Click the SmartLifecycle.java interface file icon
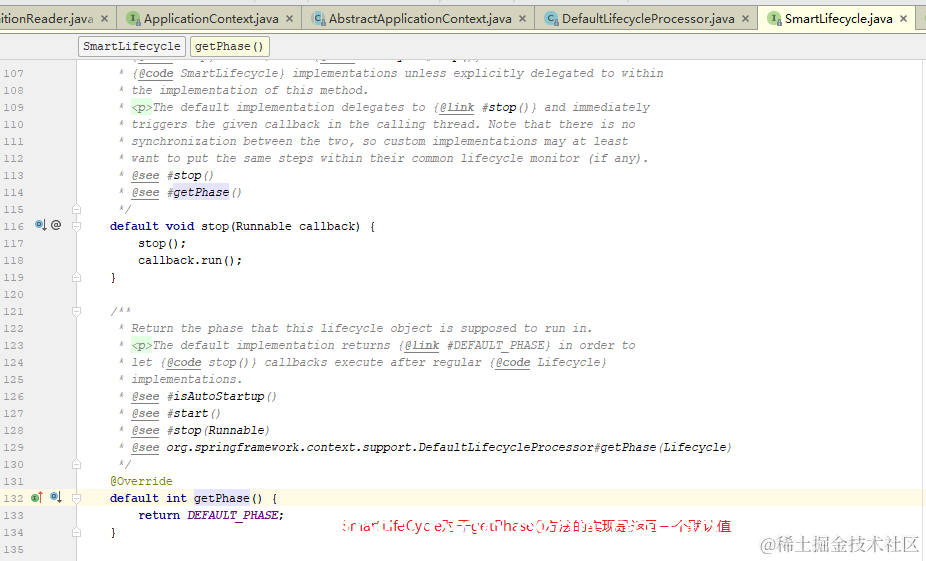926x561 pixels. [774, 19]
